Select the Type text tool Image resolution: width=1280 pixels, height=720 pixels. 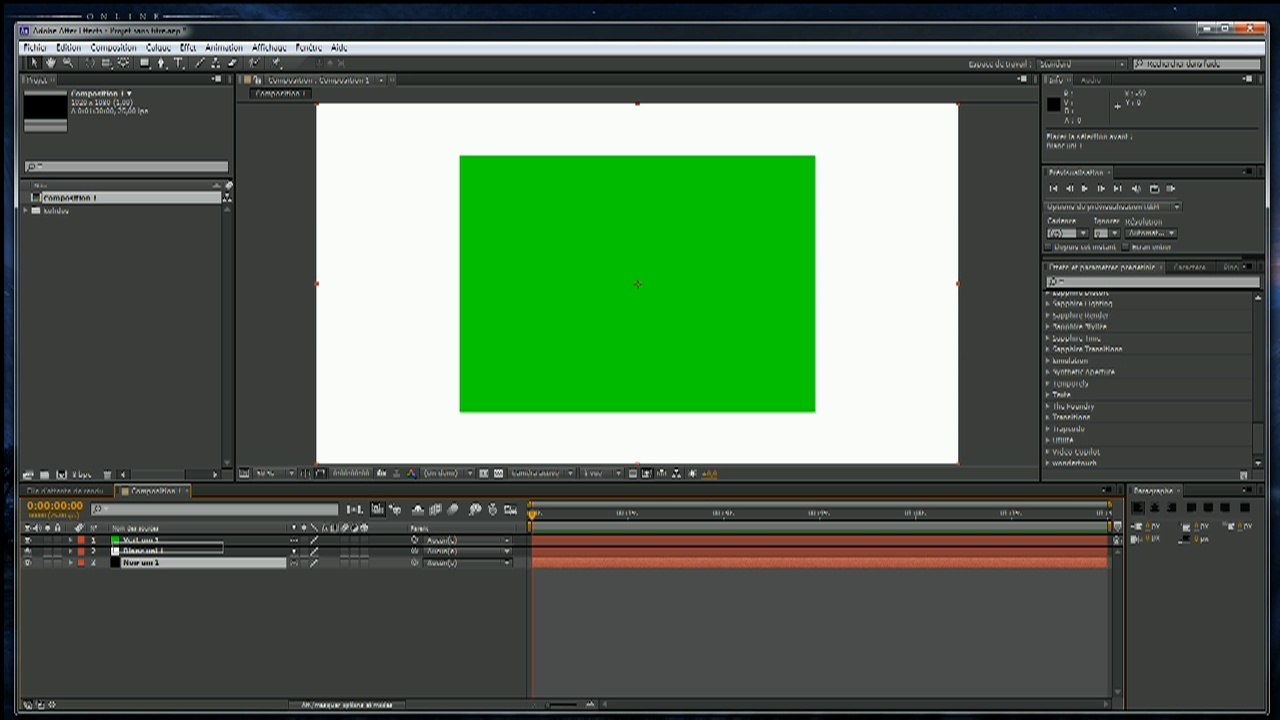pyautogui.click(x=179, y=63)
